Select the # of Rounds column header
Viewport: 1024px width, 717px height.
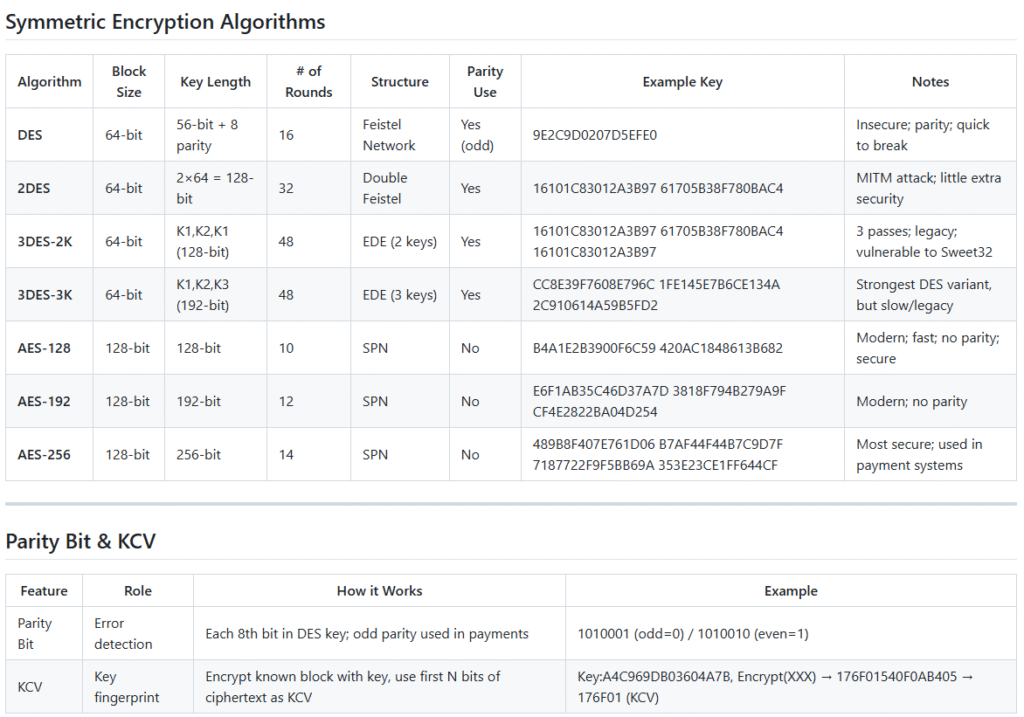coord(308,82)
